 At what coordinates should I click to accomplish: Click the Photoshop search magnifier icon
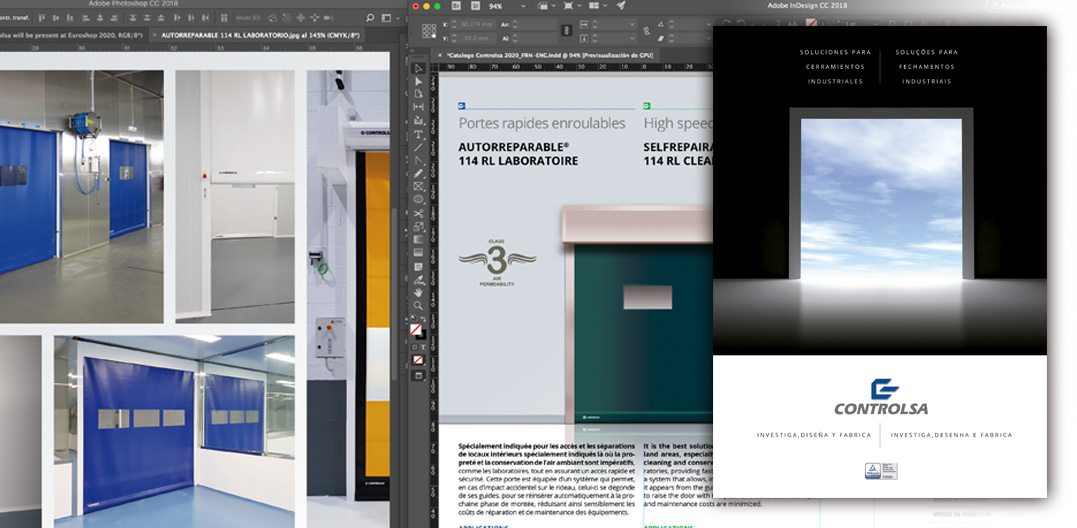[x=370, y=18]
